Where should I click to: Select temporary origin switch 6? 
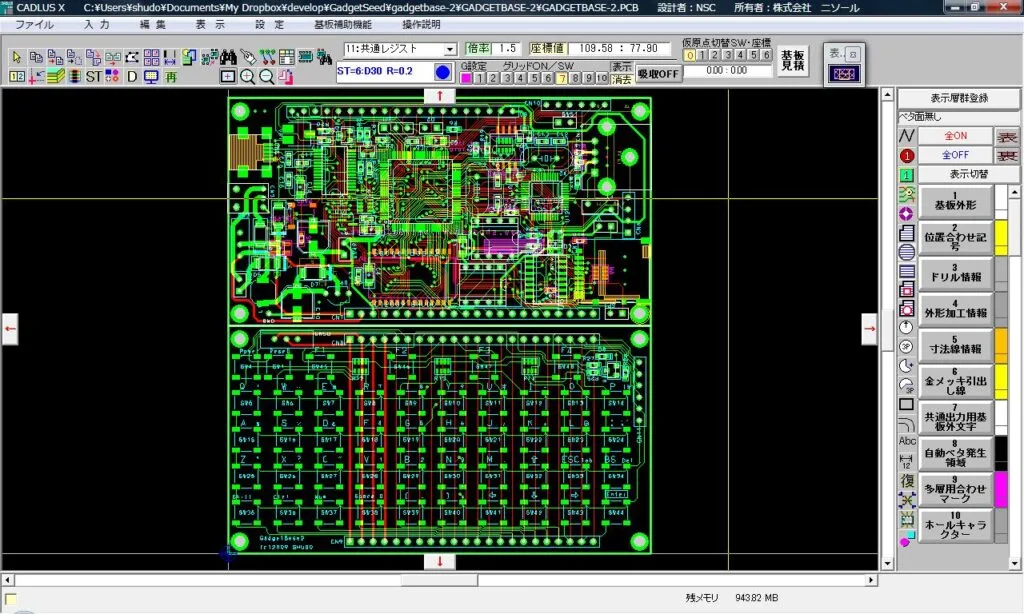[766, 56]
